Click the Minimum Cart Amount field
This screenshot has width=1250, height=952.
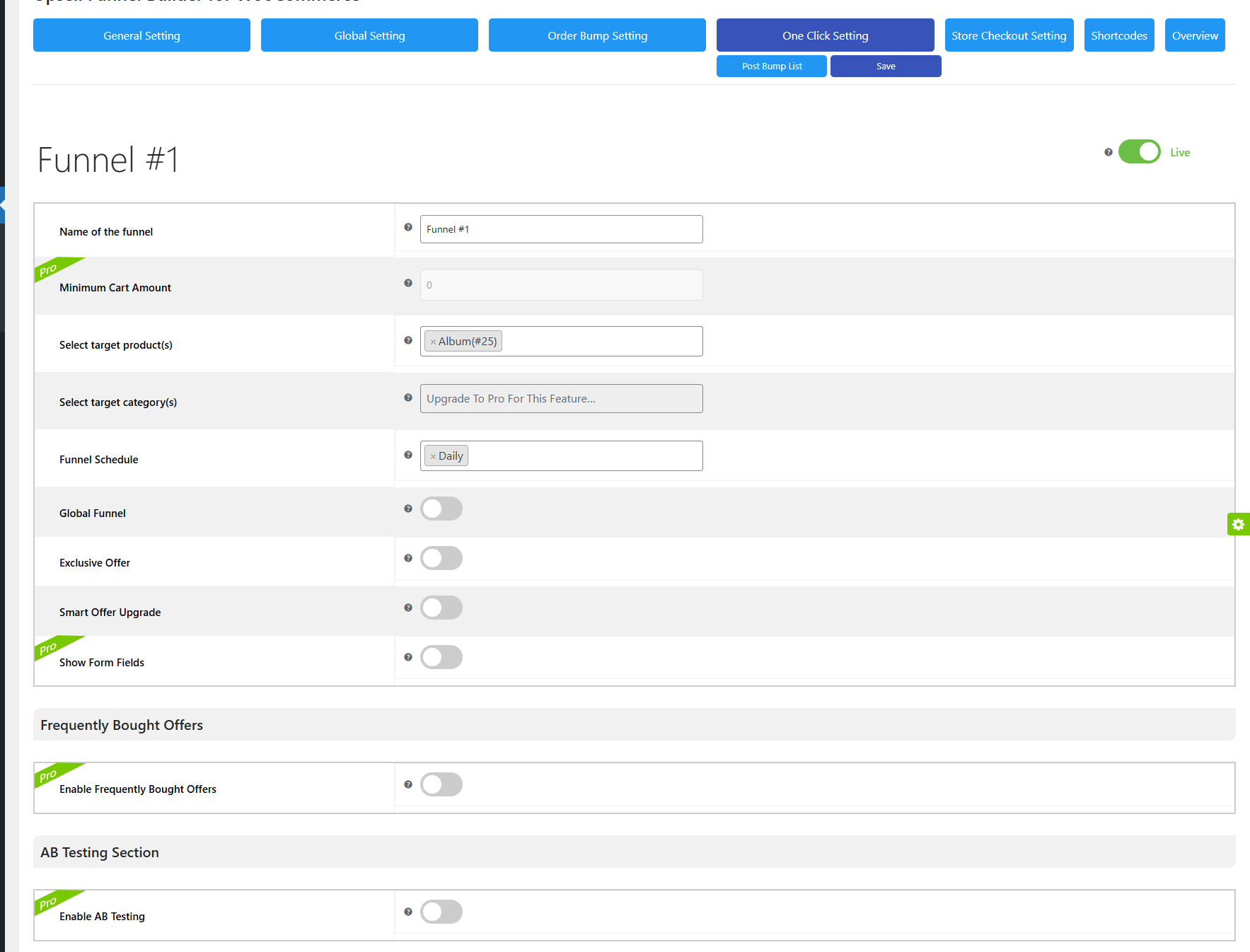pyautogui.click(x=561, y=285)
